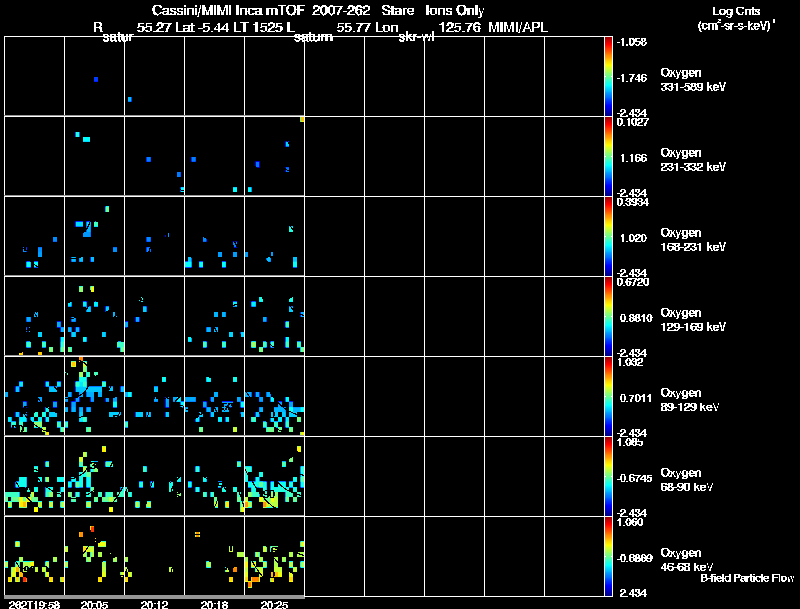Click the Cassini/MIMI Inca mTOF title text
The height and width of the screenshot is (609, 800).
tap(229, 10)
